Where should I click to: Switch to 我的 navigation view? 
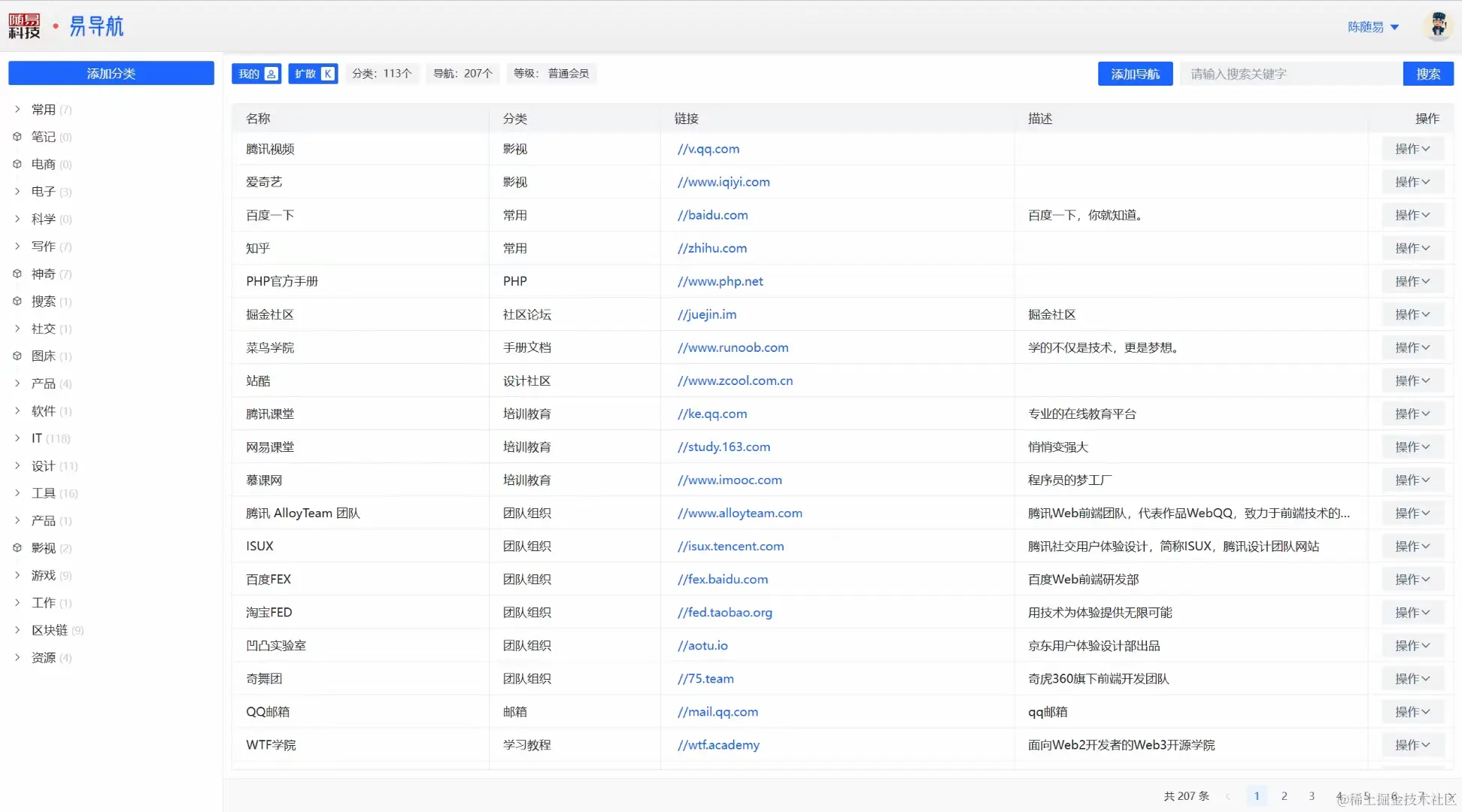point(256,74)
